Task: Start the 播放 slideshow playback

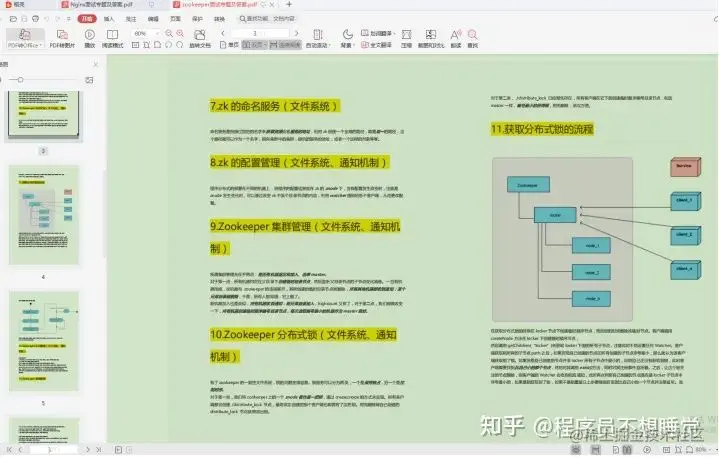Action: (x=90, y=39)
